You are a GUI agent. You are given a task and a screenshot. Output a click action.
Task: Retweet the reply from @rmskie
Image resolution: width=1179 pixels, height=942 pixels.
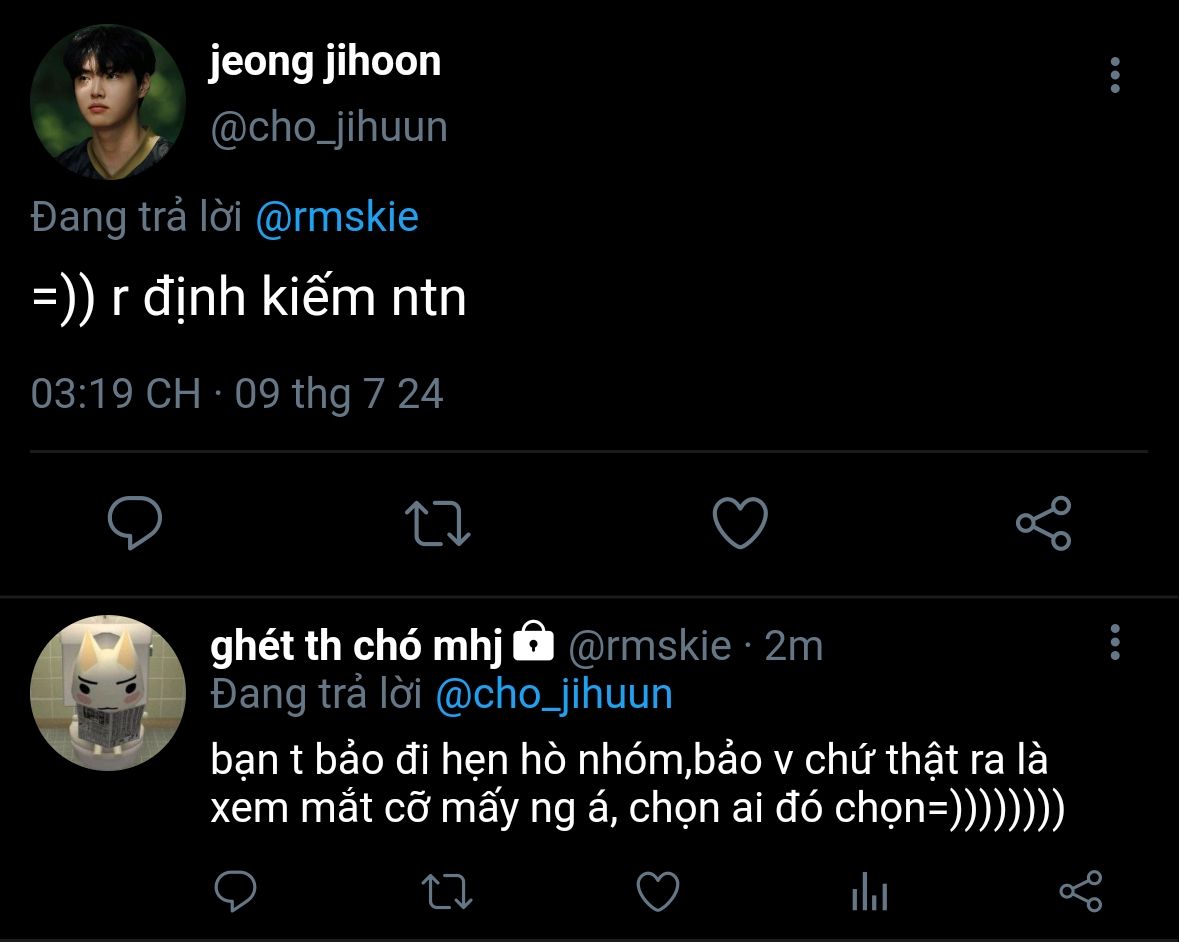tap(447, 891)
